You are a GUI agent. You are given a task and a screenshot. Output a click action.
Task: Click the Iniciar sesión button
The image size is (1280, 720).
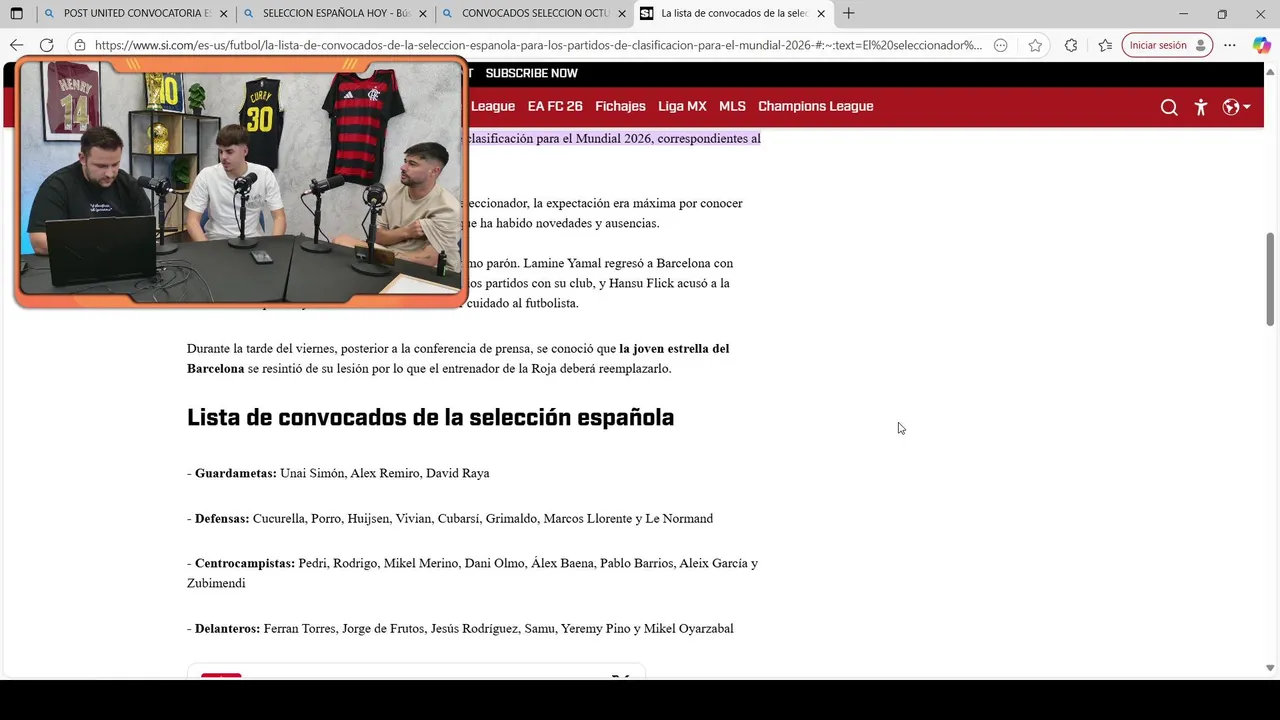1167,45
